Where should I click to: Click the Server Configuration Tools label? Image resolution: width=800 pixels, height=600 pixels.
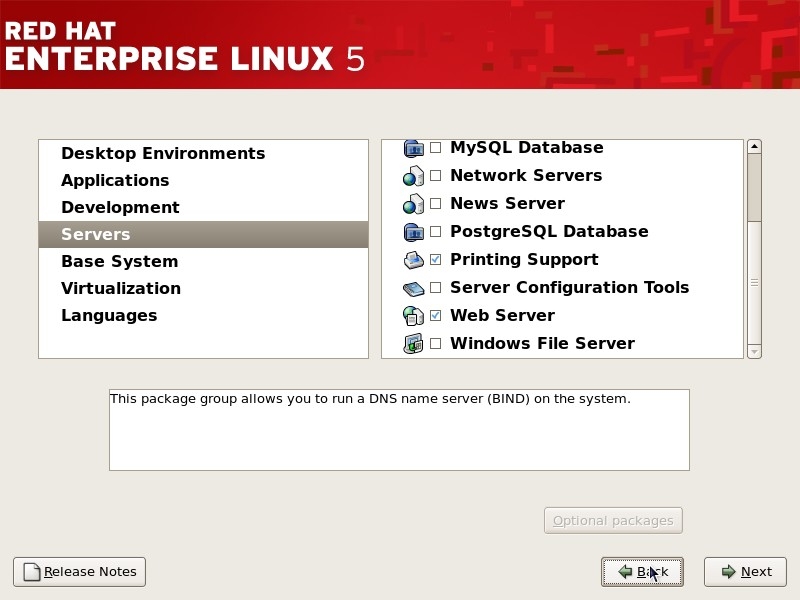pos(569,288)
